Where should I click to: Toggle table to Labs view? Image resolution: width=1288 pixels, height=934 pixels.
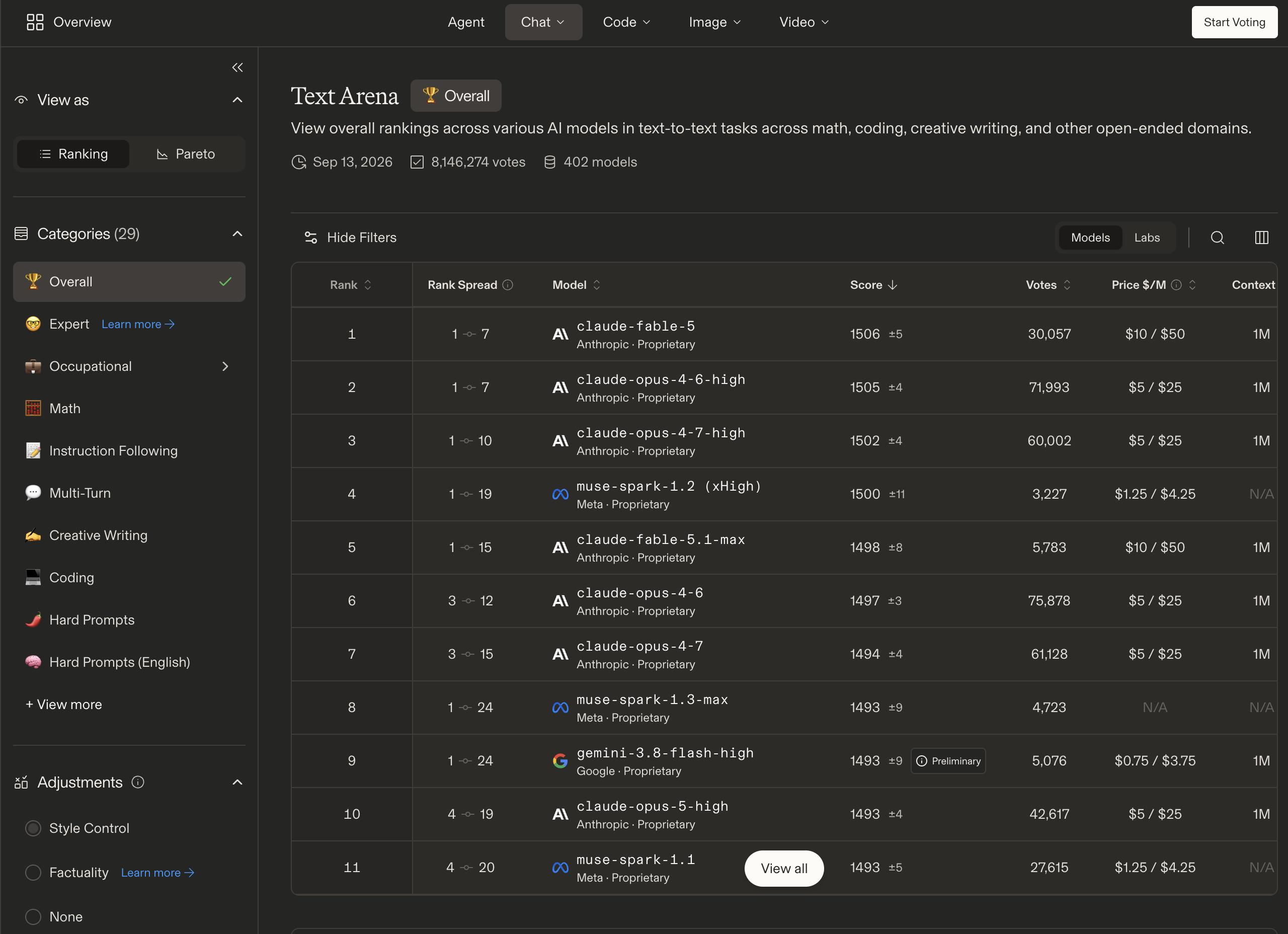click(x=1147, y=238)
